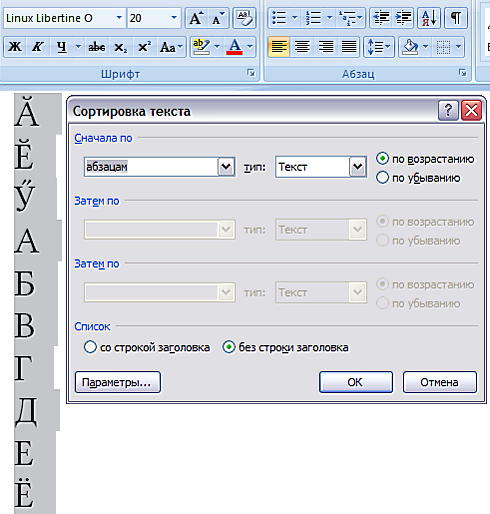Viewport: 490px width, 514px height.
Task: Click the Bold (Ж) button
Action: [15, 47]
